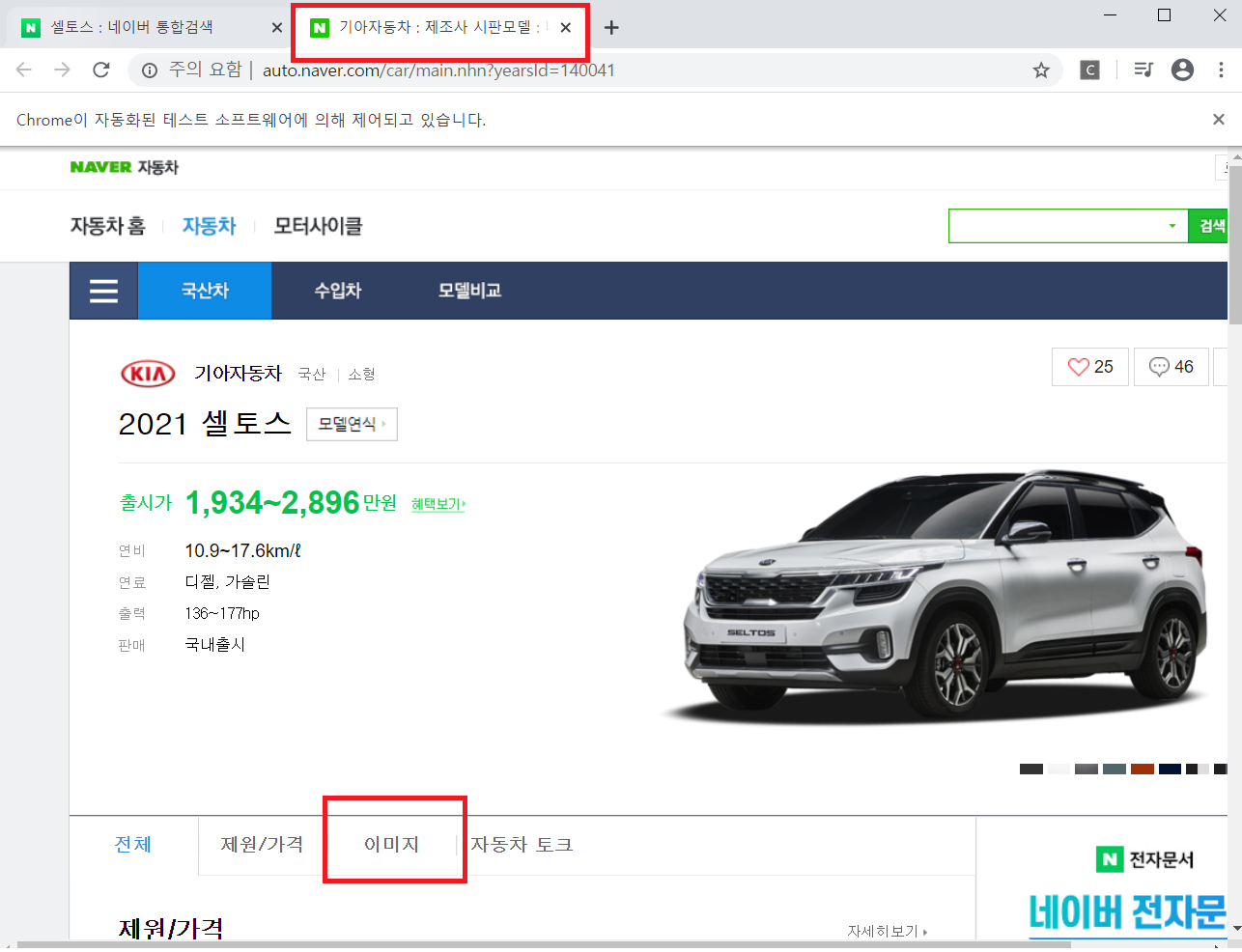This screenshot has height=952, width=1242.
Task: Select the 이미지 tab
Action: (391, 845)
